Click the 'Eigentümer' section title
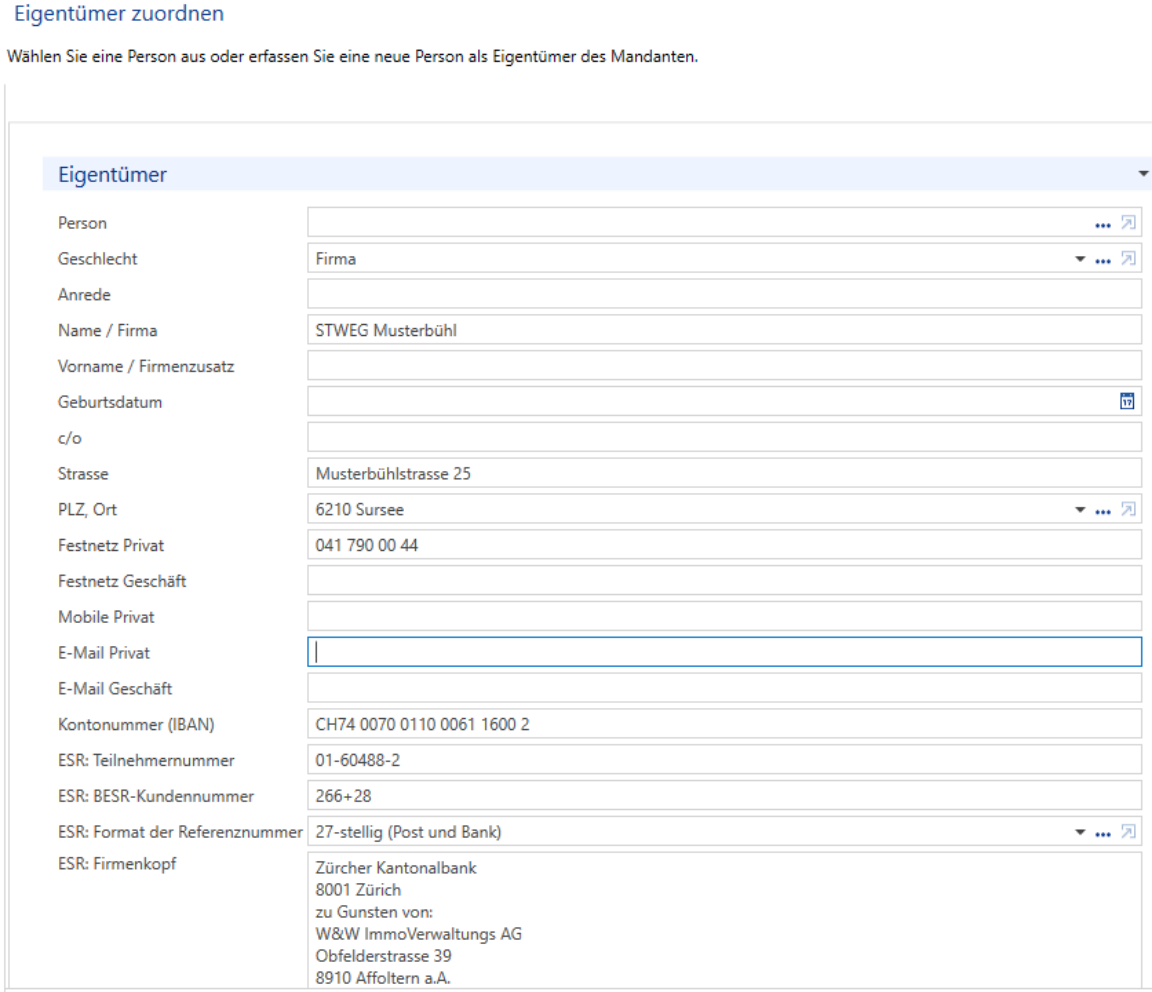Screen dimensions: 1152x992 [x=112, y=174]
